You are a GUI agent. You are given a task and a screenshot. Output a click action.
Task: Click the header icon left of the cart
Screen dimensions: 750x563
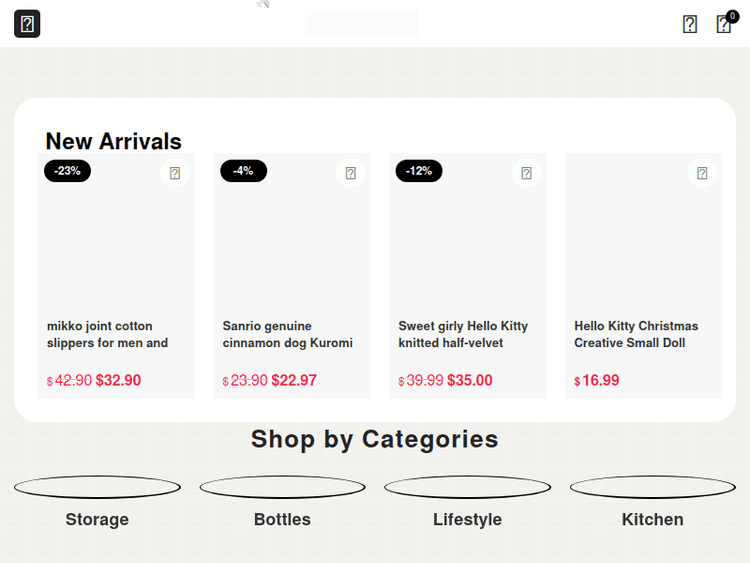[690, 24]
